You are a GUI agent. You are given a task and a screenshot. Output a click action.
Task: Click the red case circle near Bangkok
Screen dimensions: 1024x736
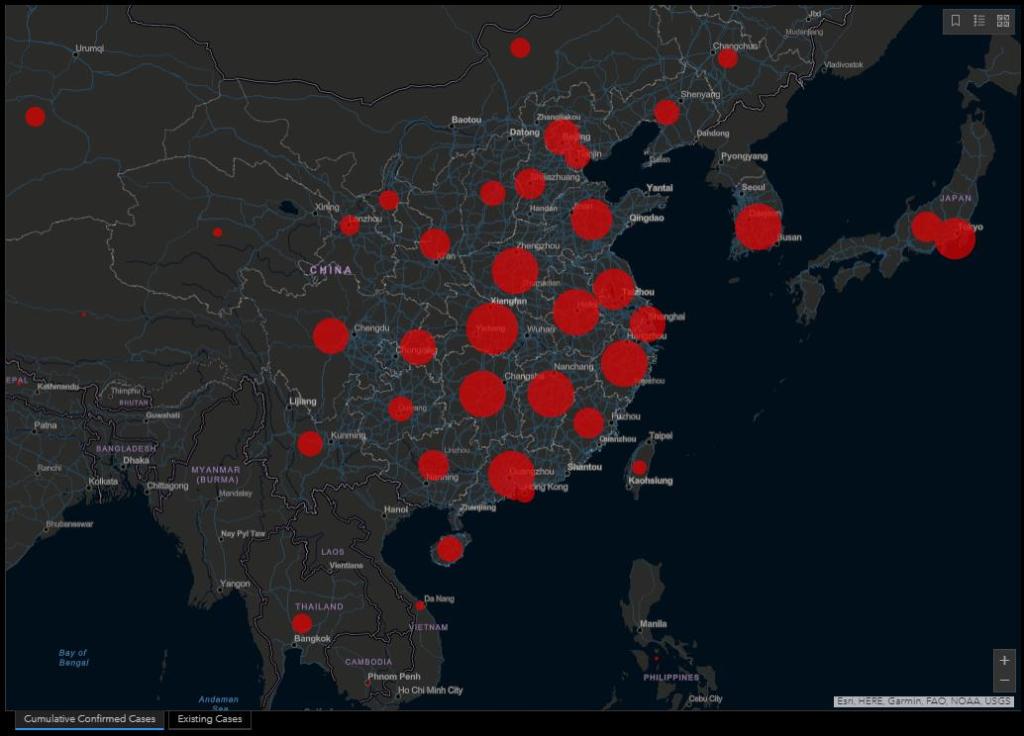coord(302,624)
